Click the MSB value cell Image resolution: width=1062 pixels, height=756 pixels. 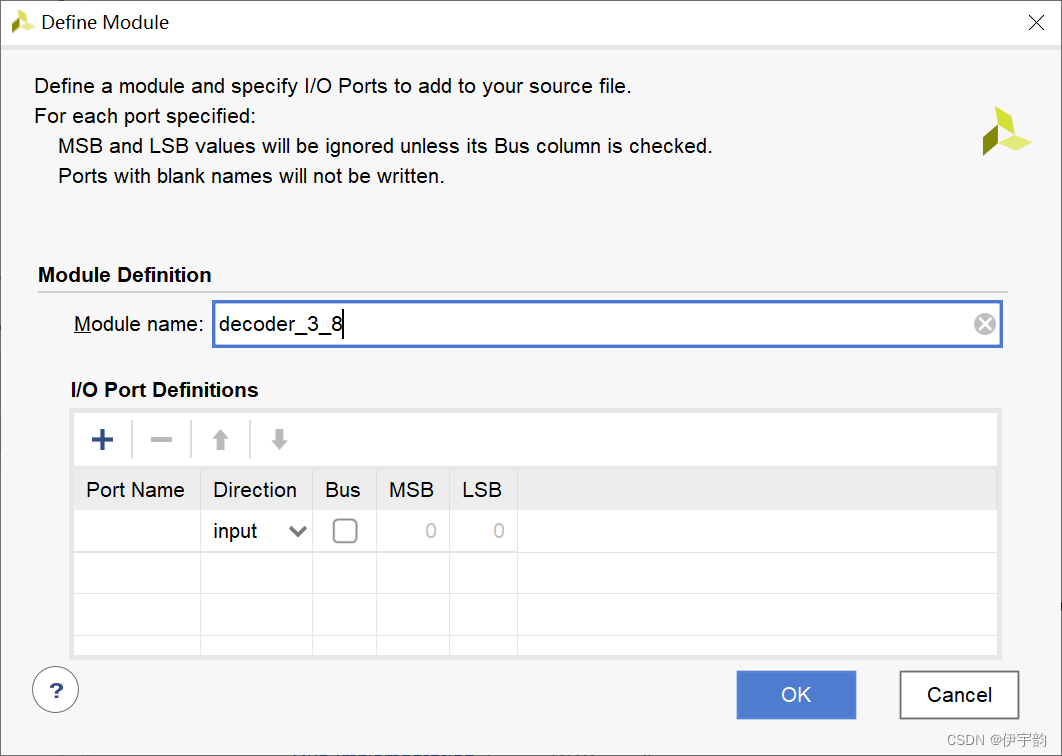pyautogui.click(x=412, y=531)
